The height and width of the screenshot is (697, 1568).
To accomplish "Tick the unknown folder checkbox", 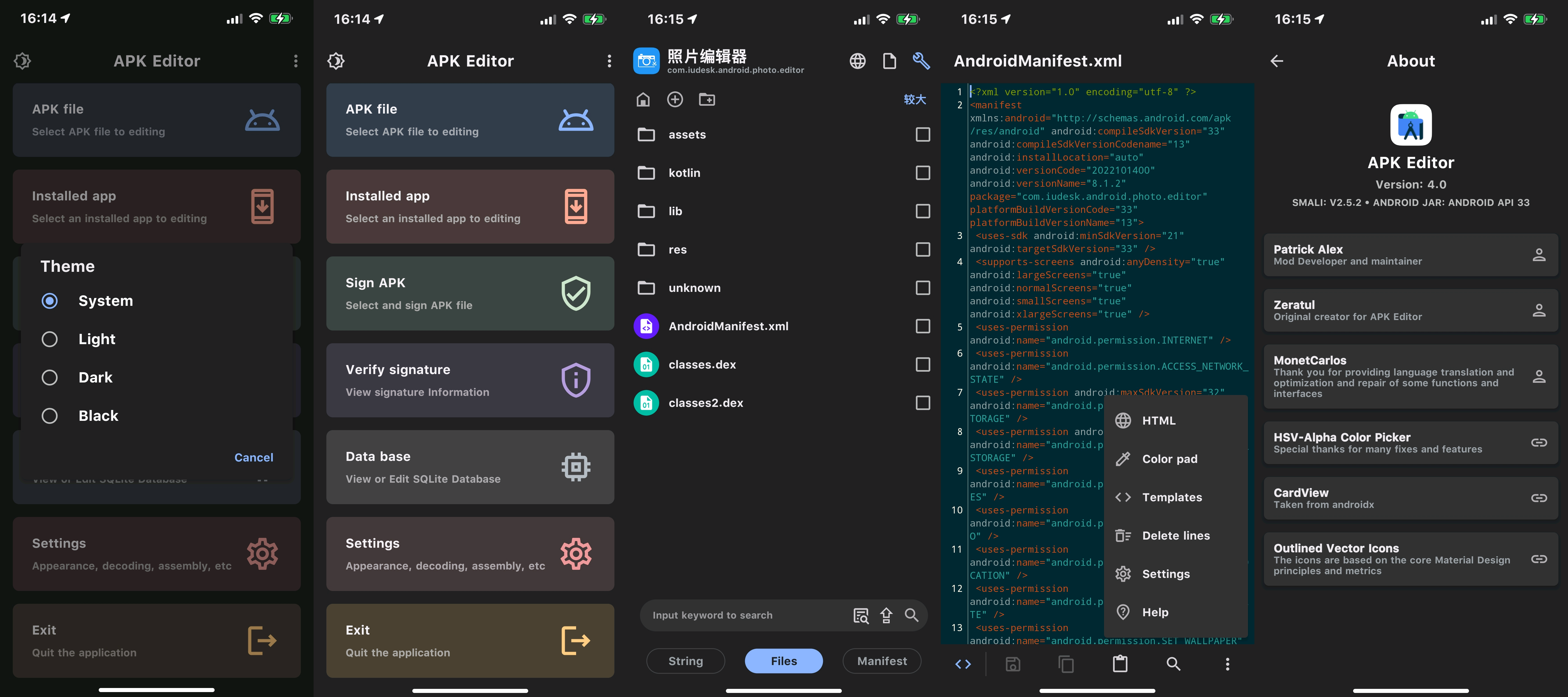I will point(923,288).
